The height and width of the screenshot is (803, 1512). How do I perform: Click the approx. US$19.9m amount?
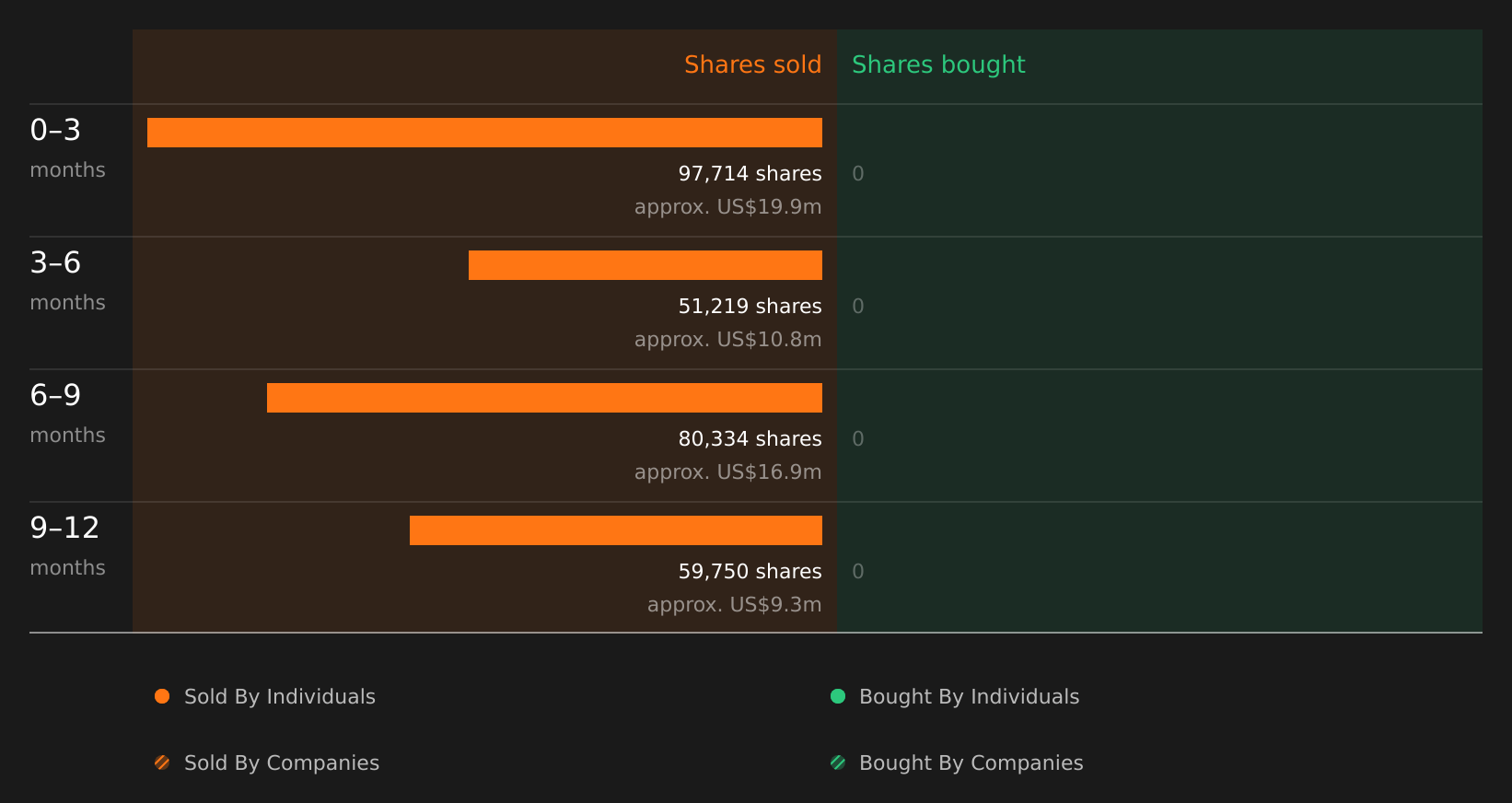727,207
